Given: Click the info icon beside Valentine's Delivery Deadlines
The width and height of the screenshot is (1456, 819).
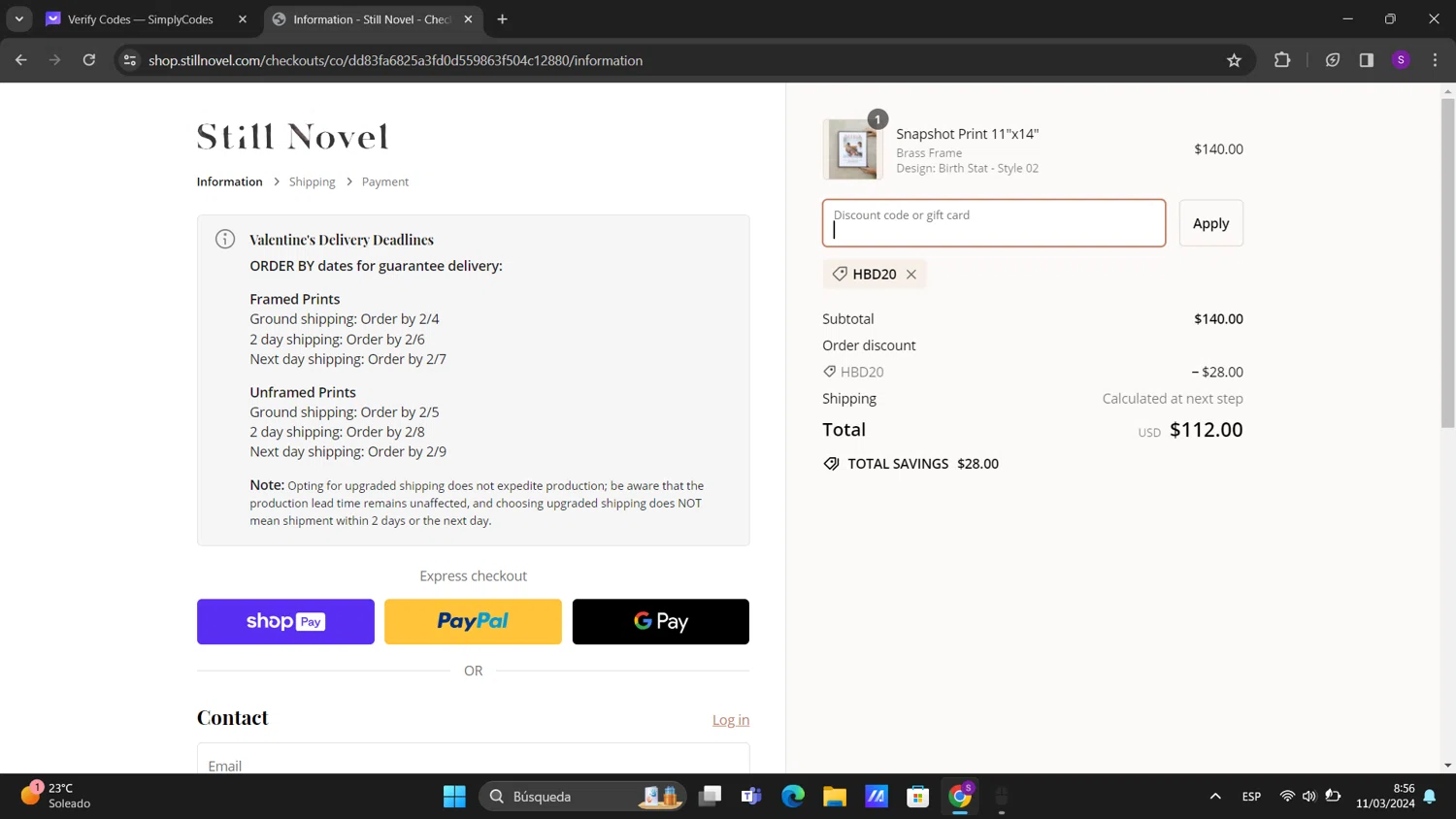Looking at the screenshot, I should tap(225, 239).
